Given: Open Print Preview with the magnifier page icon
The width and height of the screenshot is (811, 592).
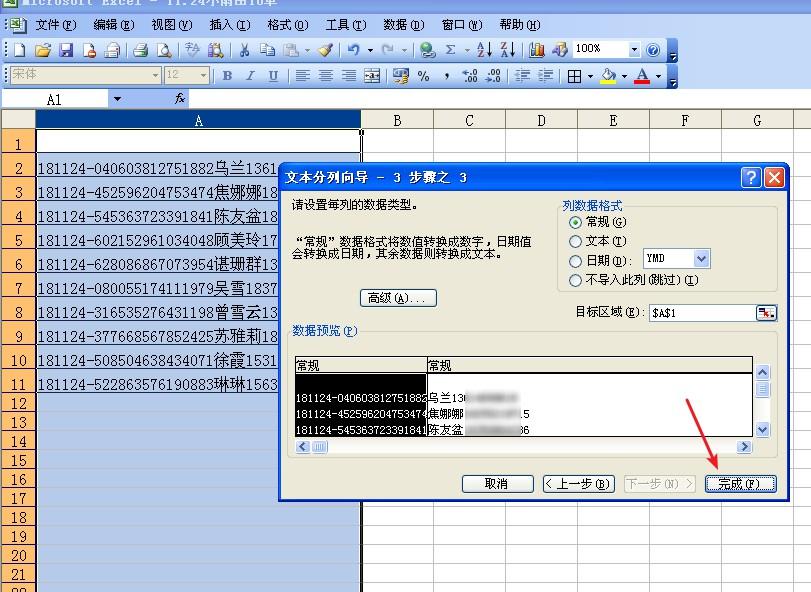Looking at the screenshot, I should pos(164,50).
